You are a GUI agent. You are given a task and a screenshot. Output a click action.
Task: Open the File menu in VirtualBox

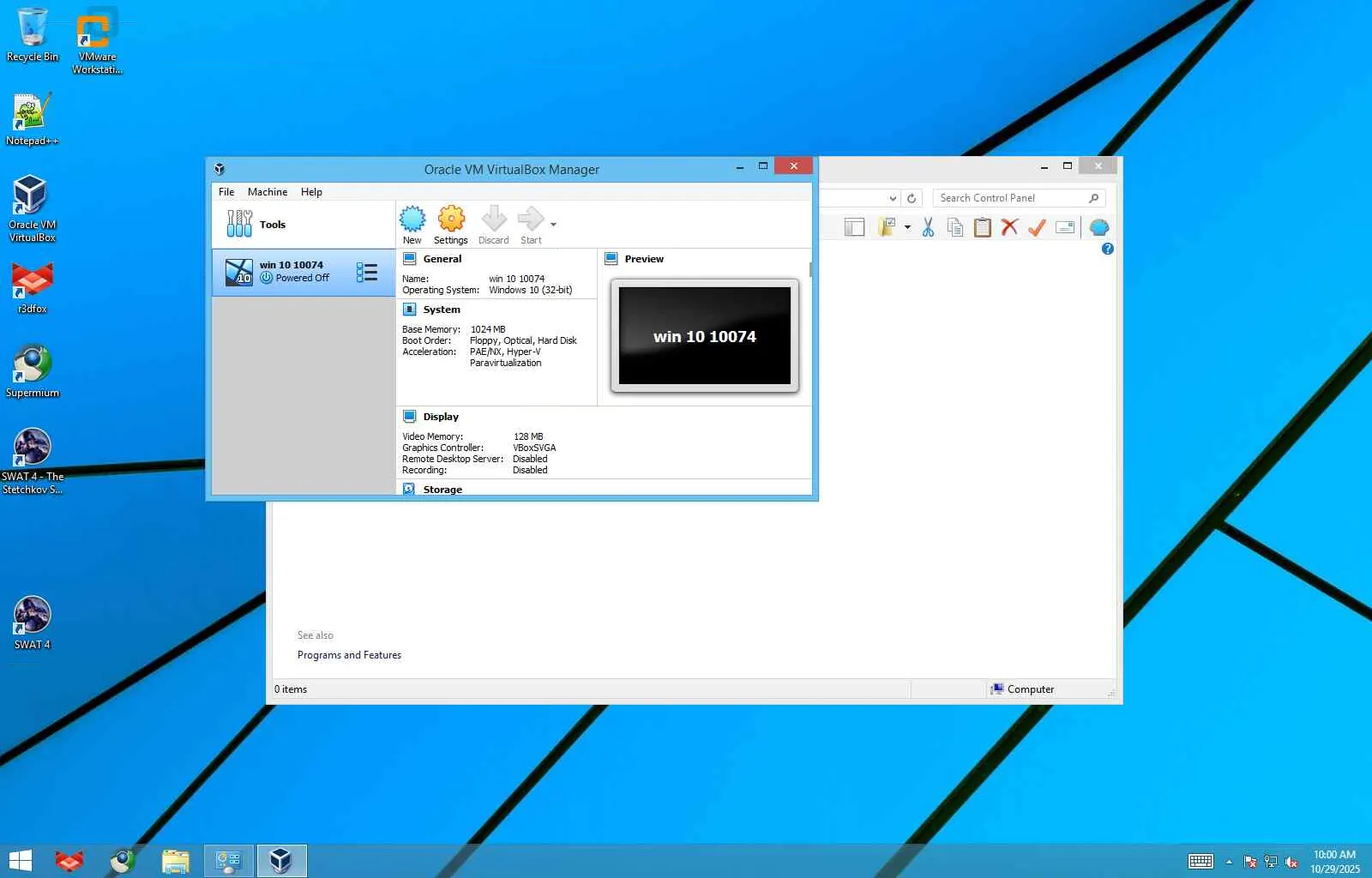click(226, 192)
